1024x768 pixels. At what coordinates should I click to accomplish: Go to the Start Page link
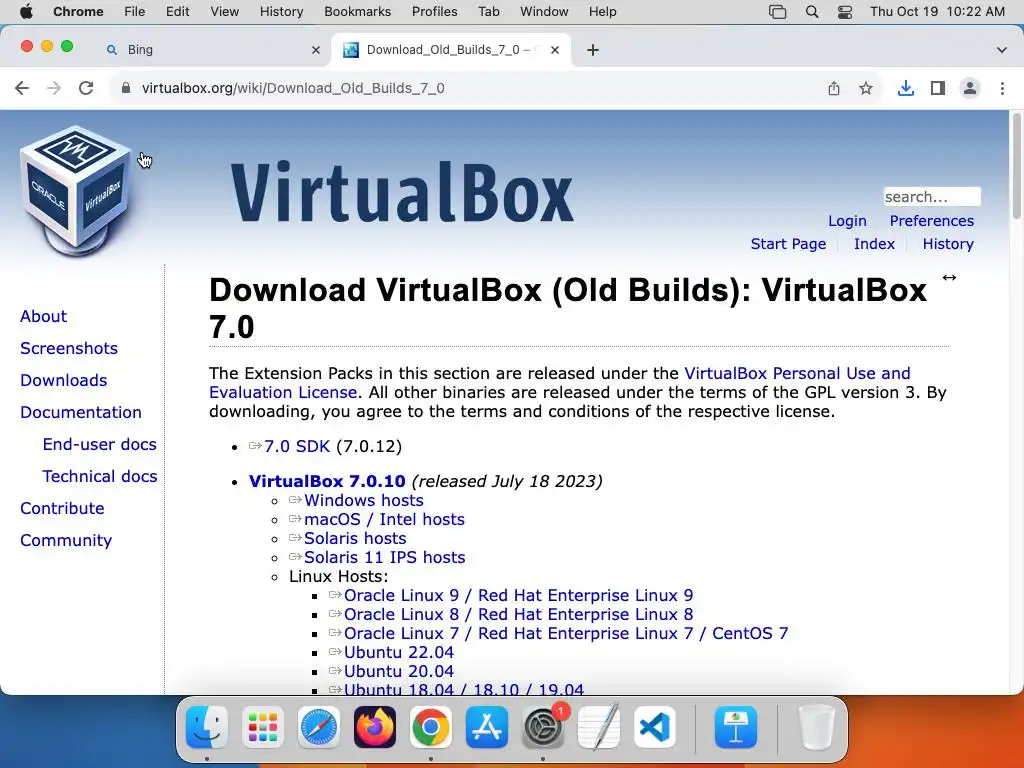[x=788, y=244]
